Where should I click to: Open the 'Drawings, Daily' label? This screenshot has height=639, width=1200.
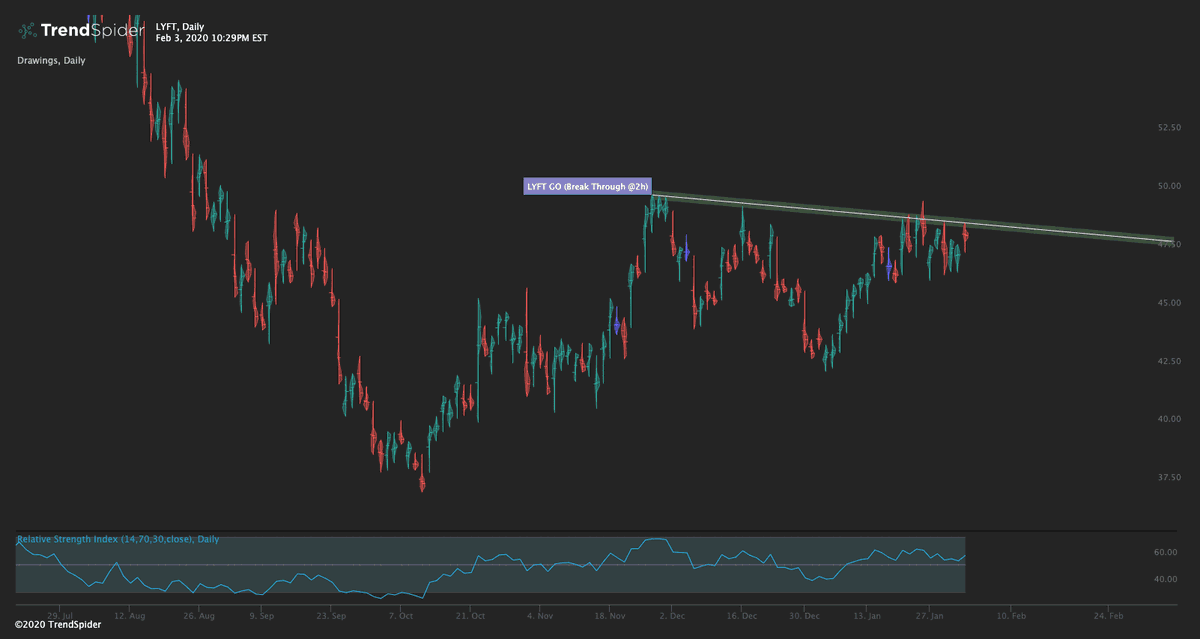coord(52,60)
